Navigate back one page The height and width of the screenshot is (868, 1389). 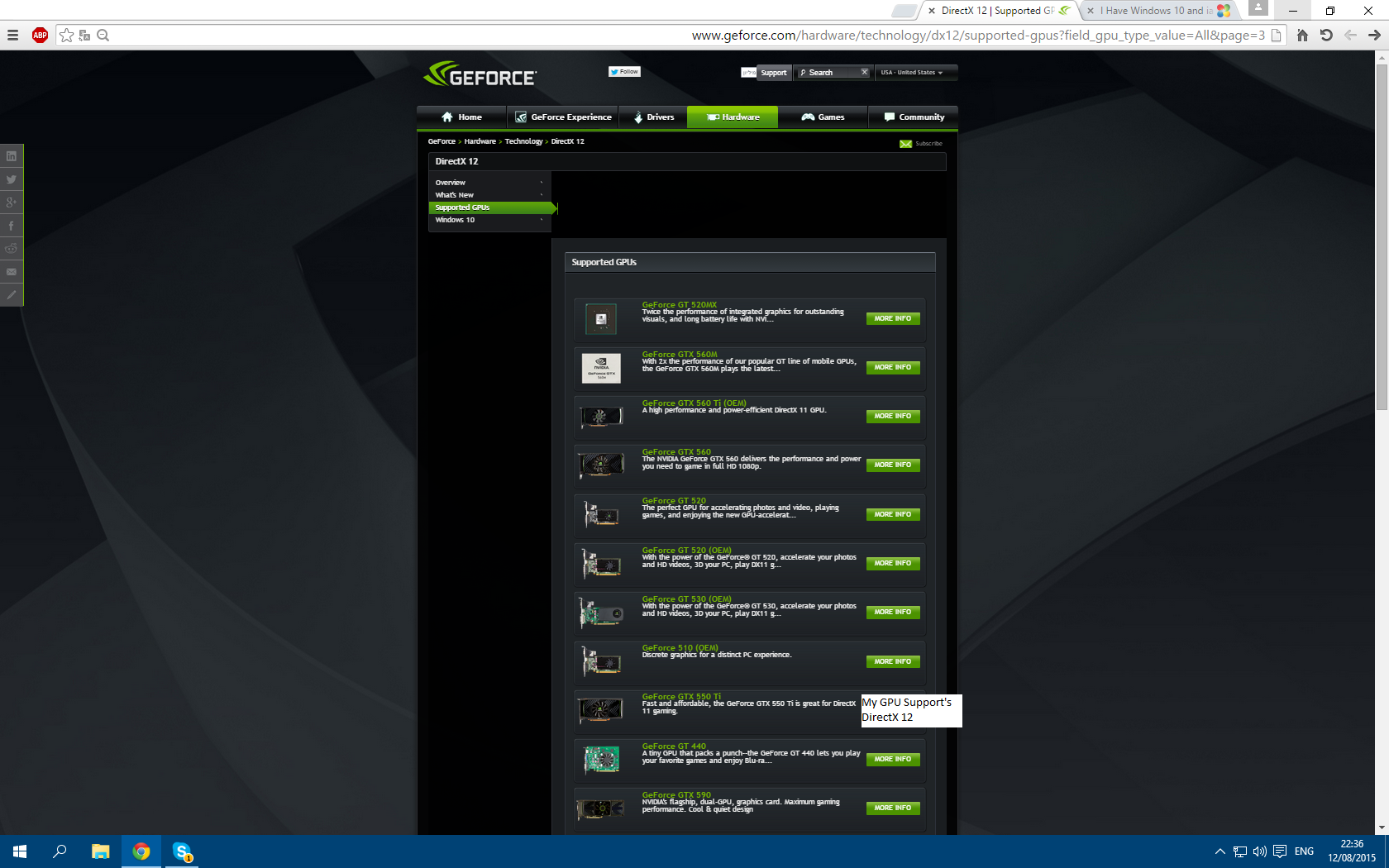(x=1350, y=35)
